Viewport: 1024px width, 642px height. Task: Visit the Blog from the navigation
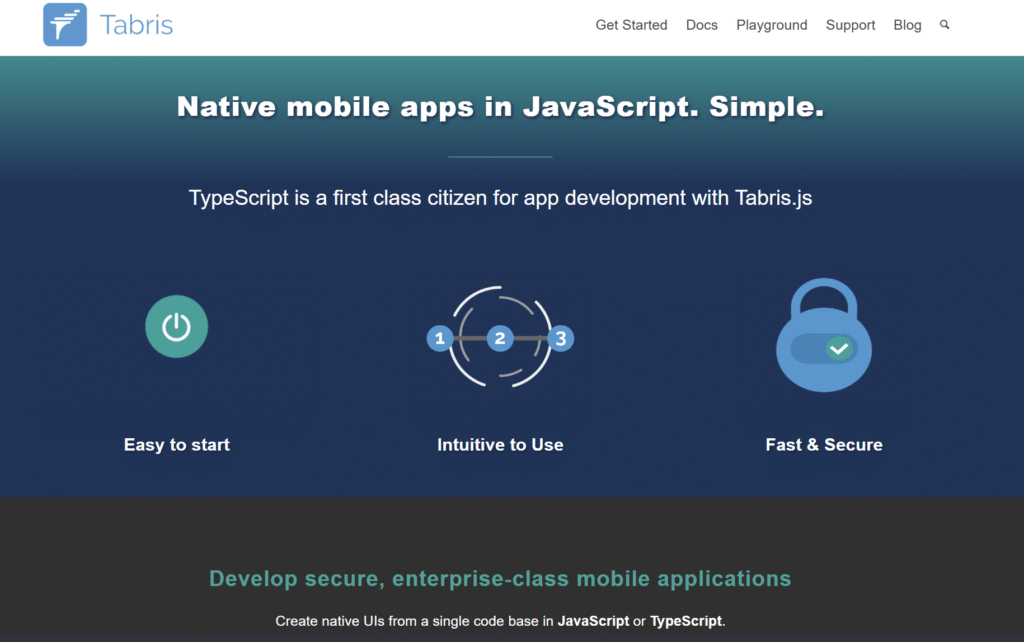click(x=907, y=25)
